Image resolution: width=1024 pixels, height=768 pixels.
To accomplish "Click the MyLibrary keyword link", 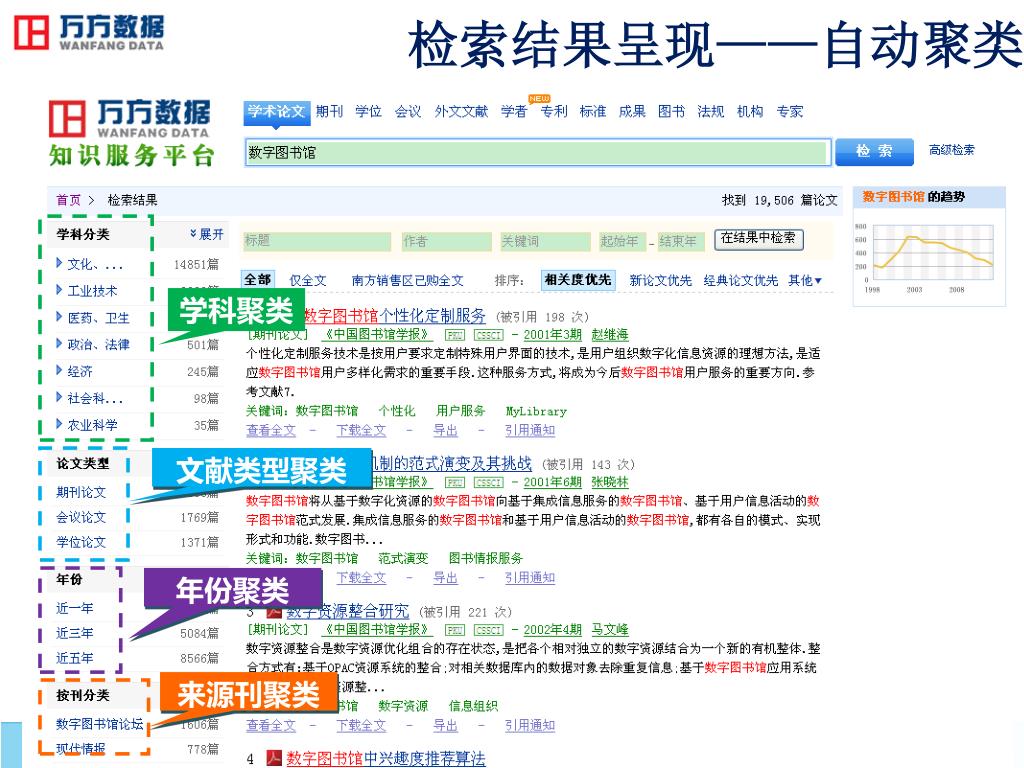I will point(536,411).
